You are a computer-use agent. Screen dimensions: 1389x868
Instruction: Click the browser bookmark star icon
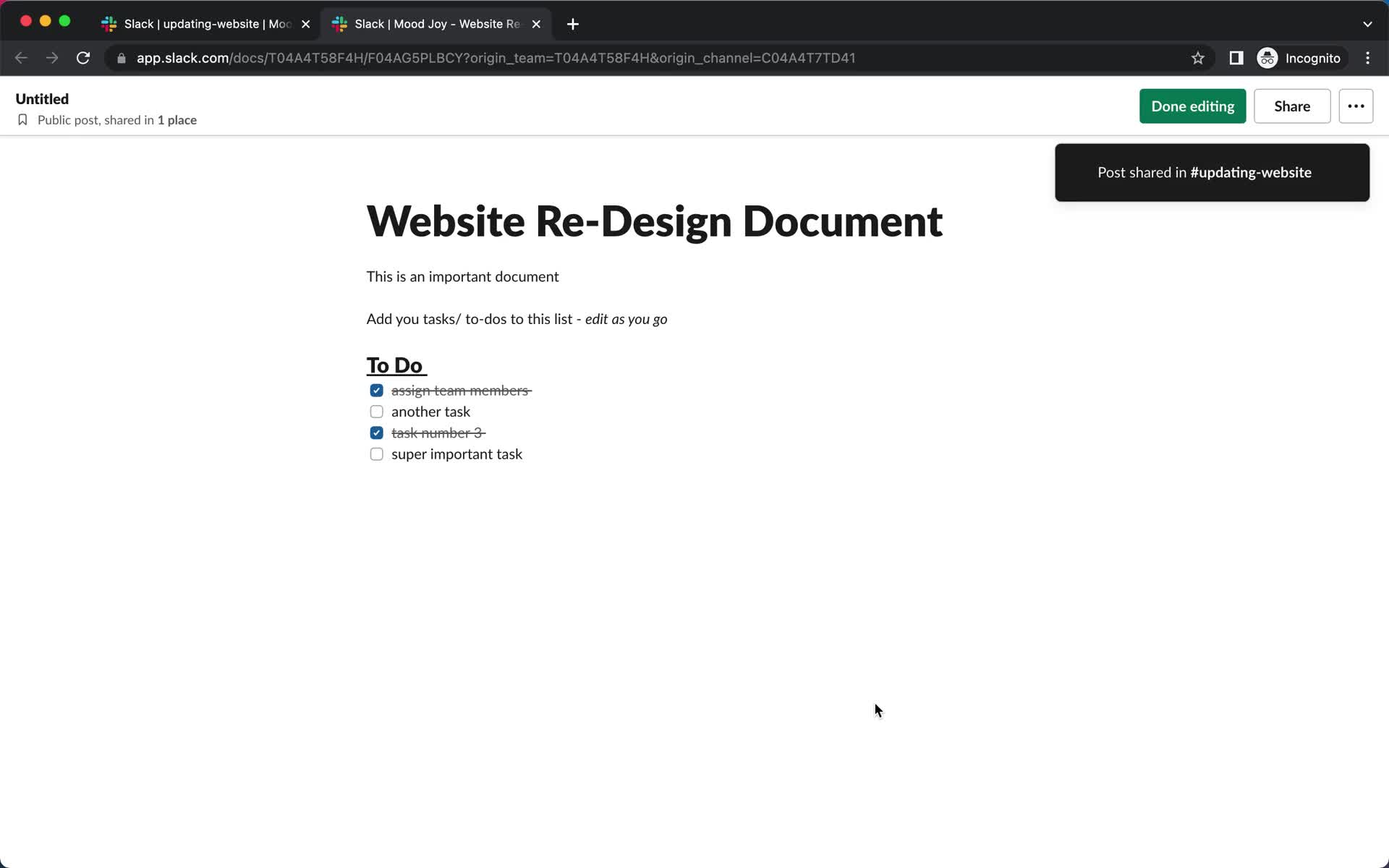[x=1197, y=57]
